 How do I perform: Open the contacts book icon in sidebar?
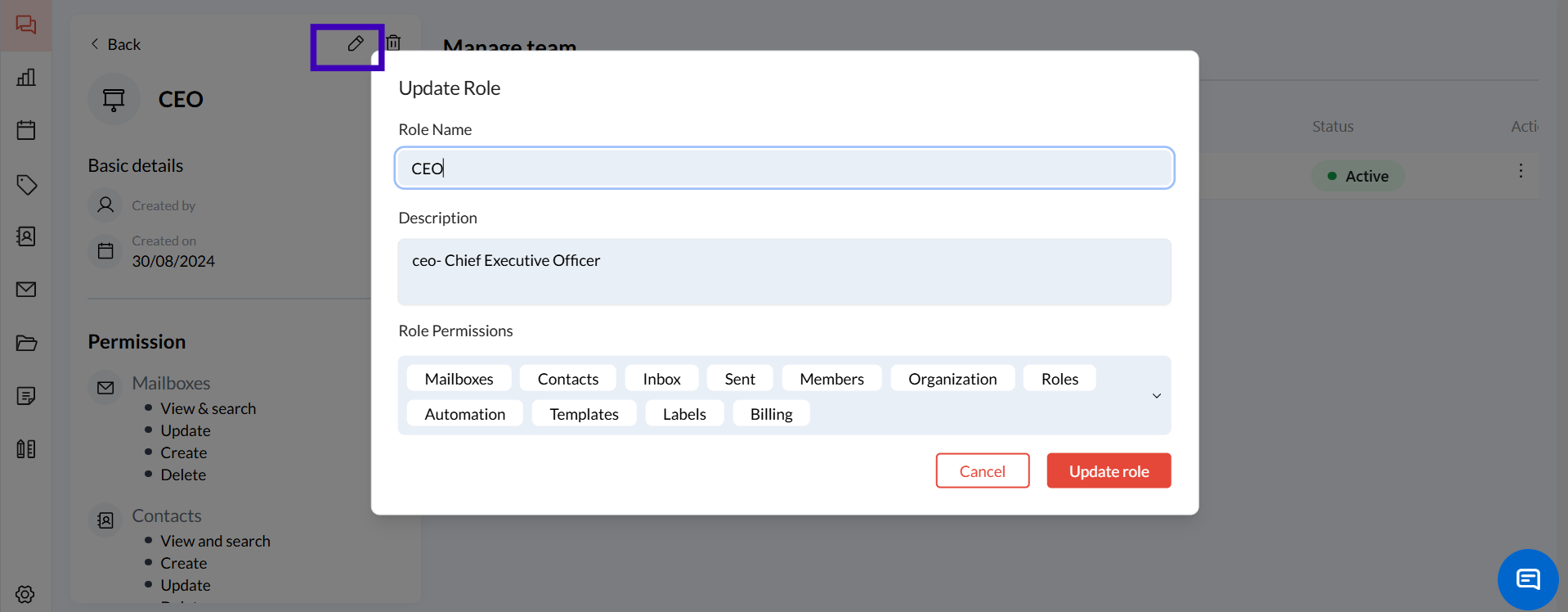point(26,236)
